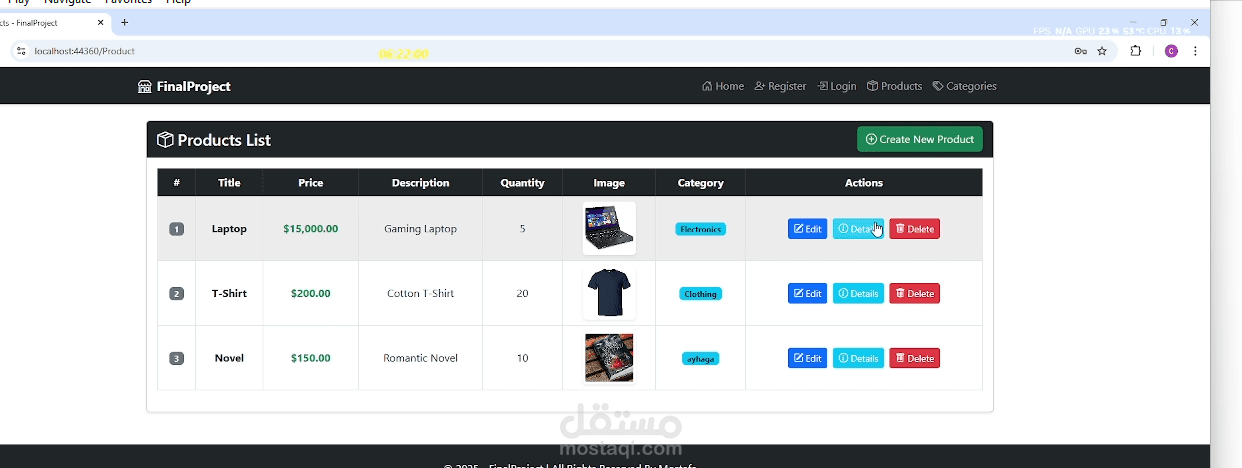Edit the Novel product
The width and height of the screenshot is (1242, 468).
tap(807, 358)
